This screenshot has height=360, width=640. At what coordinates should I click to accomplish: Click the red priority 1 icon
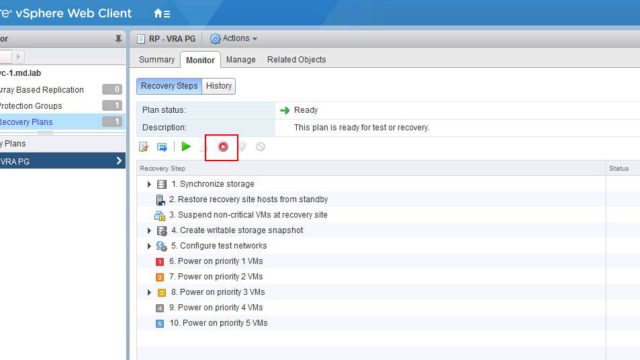(x=160, y=262)
